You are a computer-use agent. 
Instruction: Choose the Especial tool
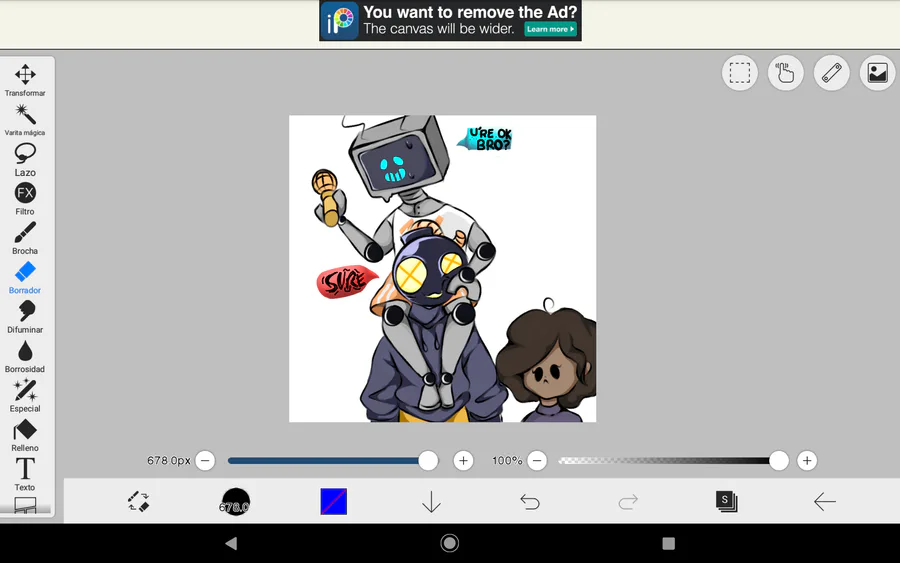coord(25,396)
